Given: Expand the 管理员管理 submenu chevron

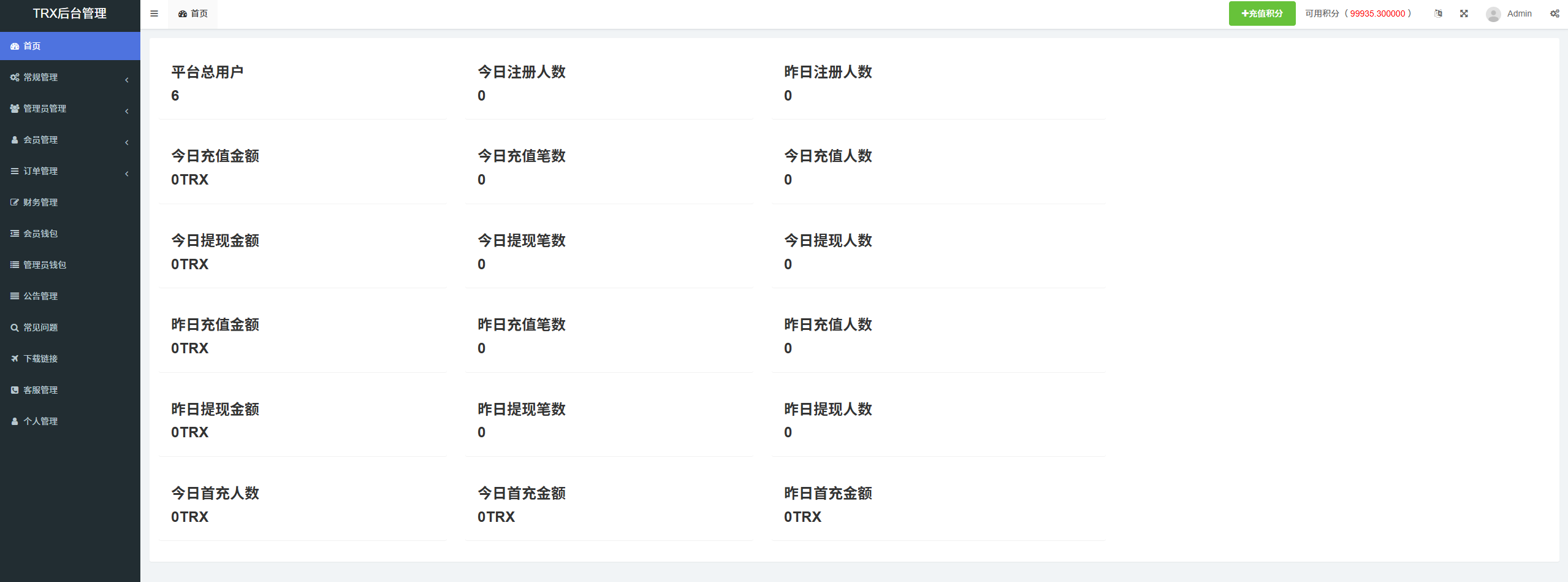Looking at the screenshot, I should click(x=127, y=111).
